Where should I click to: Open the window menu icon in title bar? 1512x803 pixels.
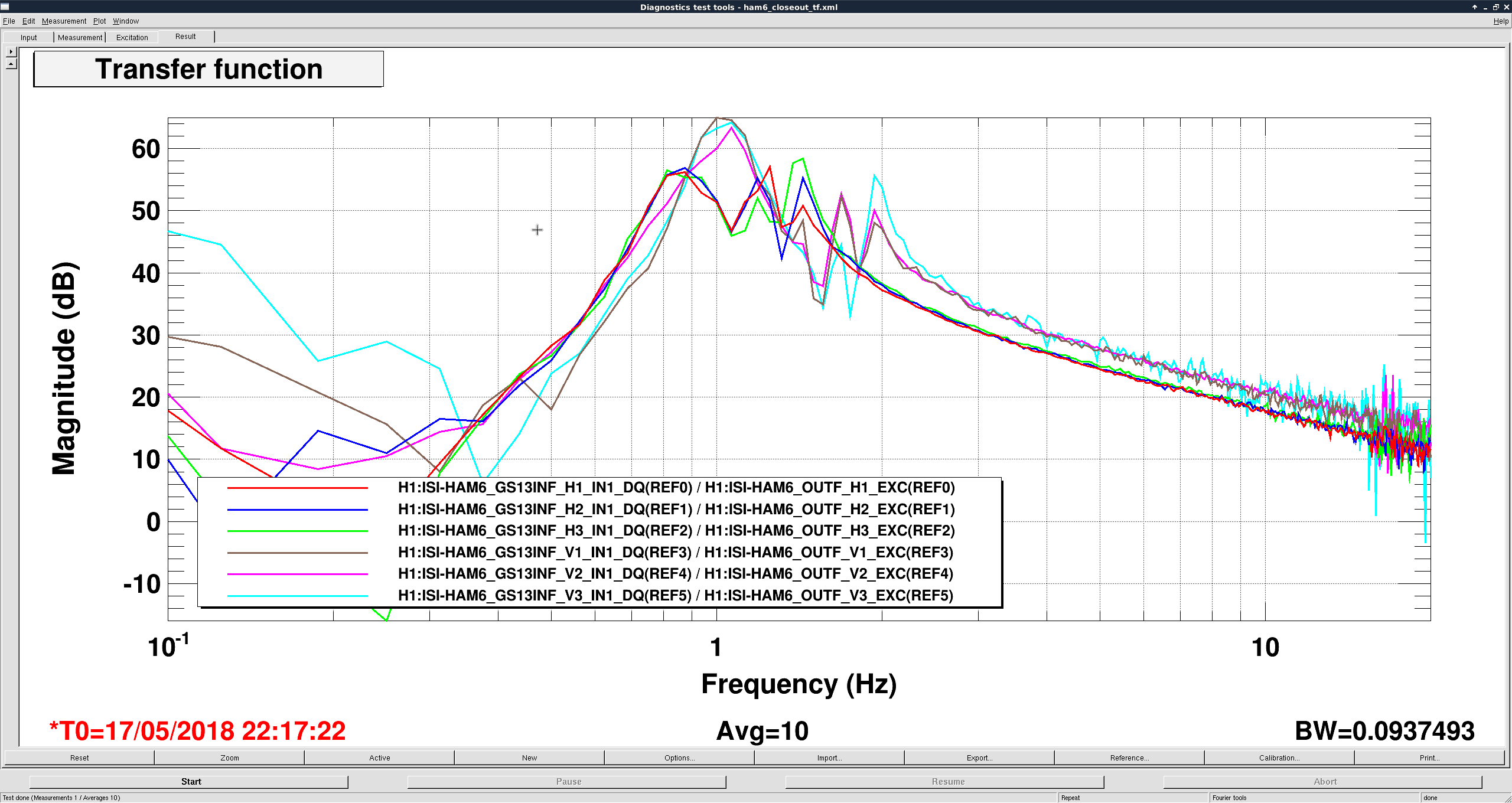(5, 7)
